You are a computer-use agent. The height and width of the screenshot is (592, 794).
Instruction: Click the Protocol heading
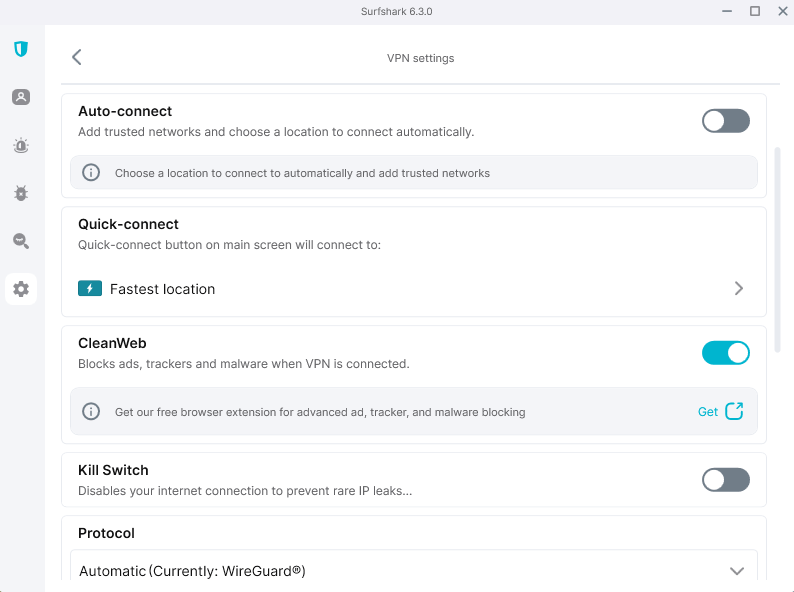(x=106, y=533)
